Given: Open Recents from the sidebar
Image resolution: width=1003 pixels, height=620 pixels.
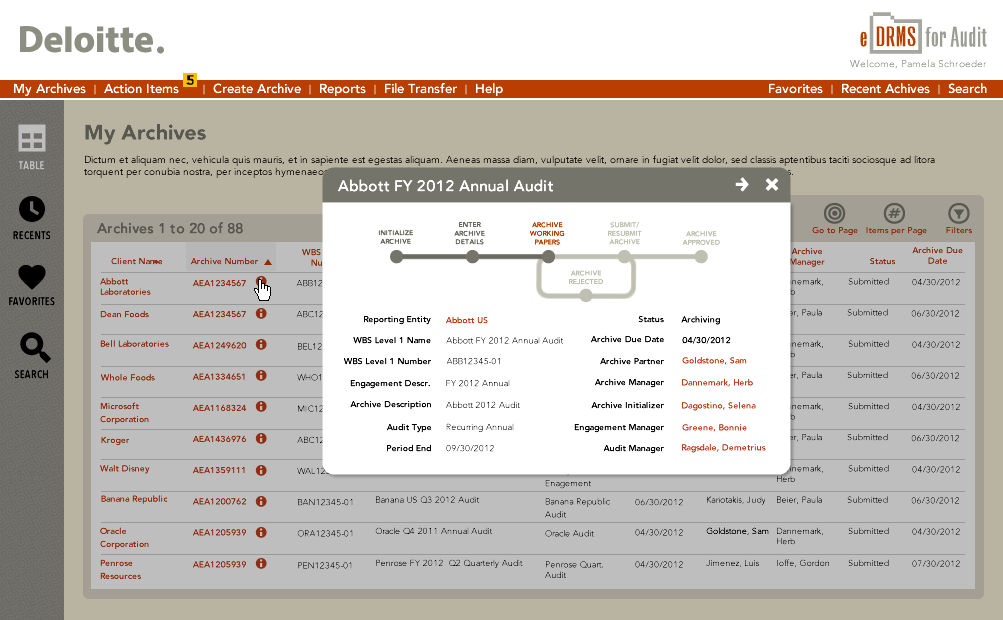Looking at the screenshot, I should click(x=31, y=218).
